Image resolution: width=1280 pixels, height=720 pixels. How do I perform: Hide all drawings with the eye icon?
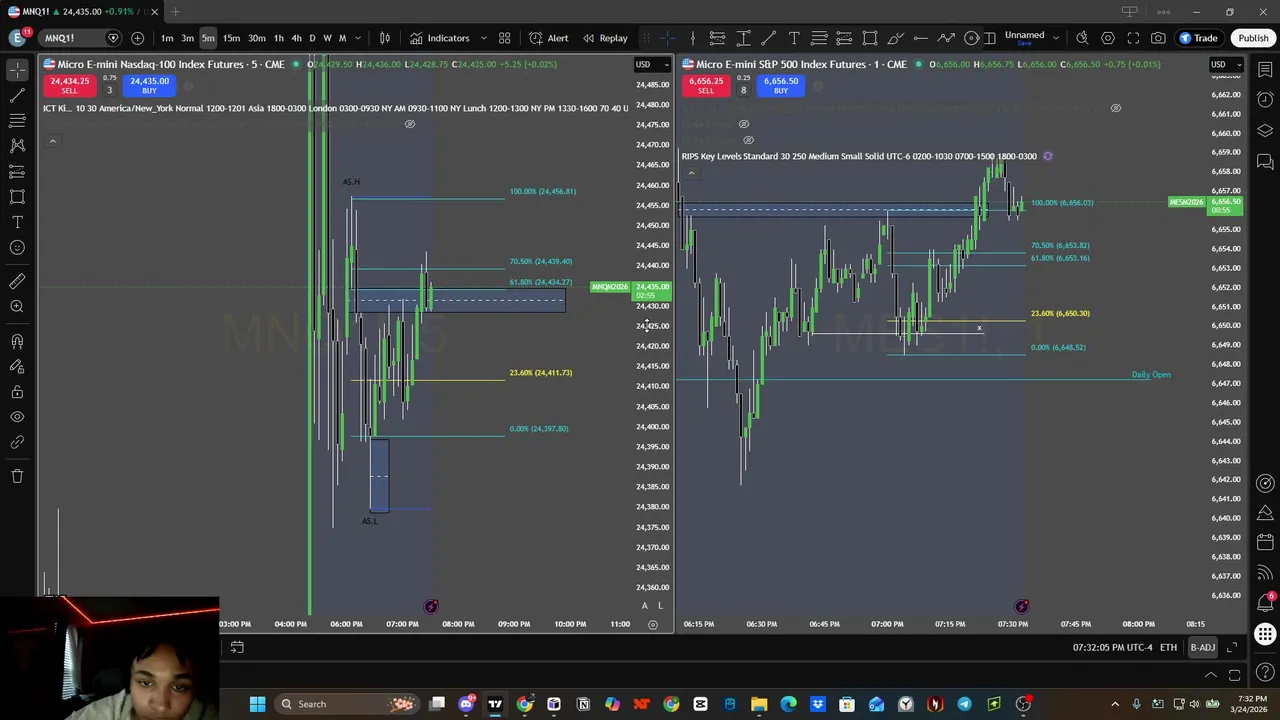pyautogui.click(x=17, y=417)
